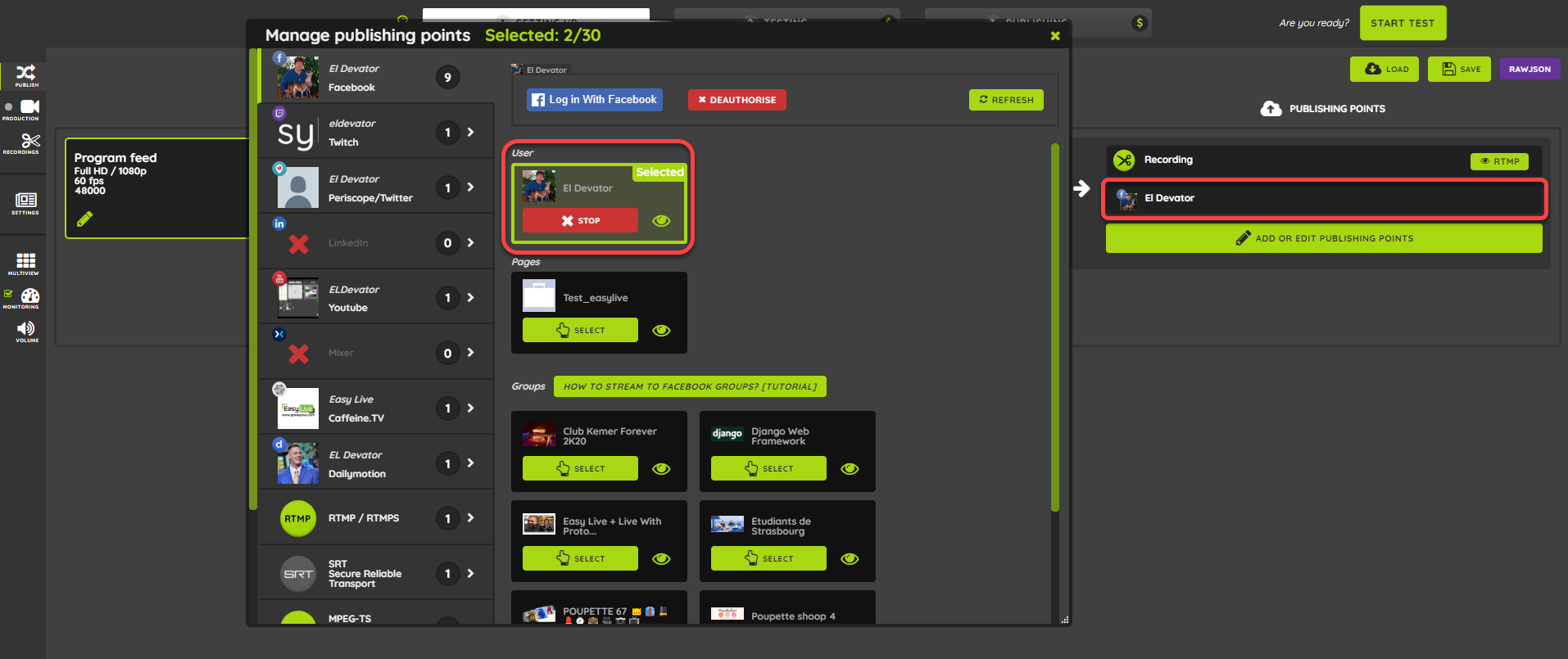Viewport: 1568px width, 659px height.
Task: Open the Monitoring gauge section
Action: (x=29, y=298)
